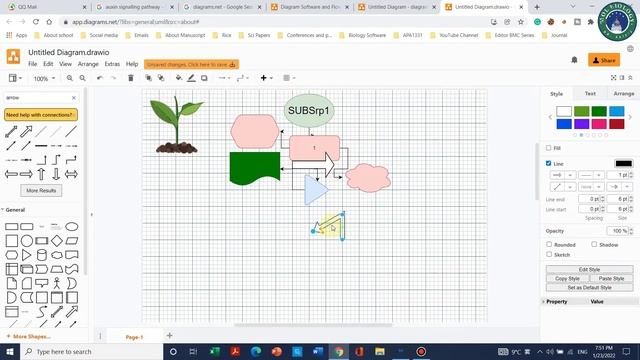Viewport: 640px width, 360px height.
Task: Open the Arrange menu
Action: (x=88, y=64)
